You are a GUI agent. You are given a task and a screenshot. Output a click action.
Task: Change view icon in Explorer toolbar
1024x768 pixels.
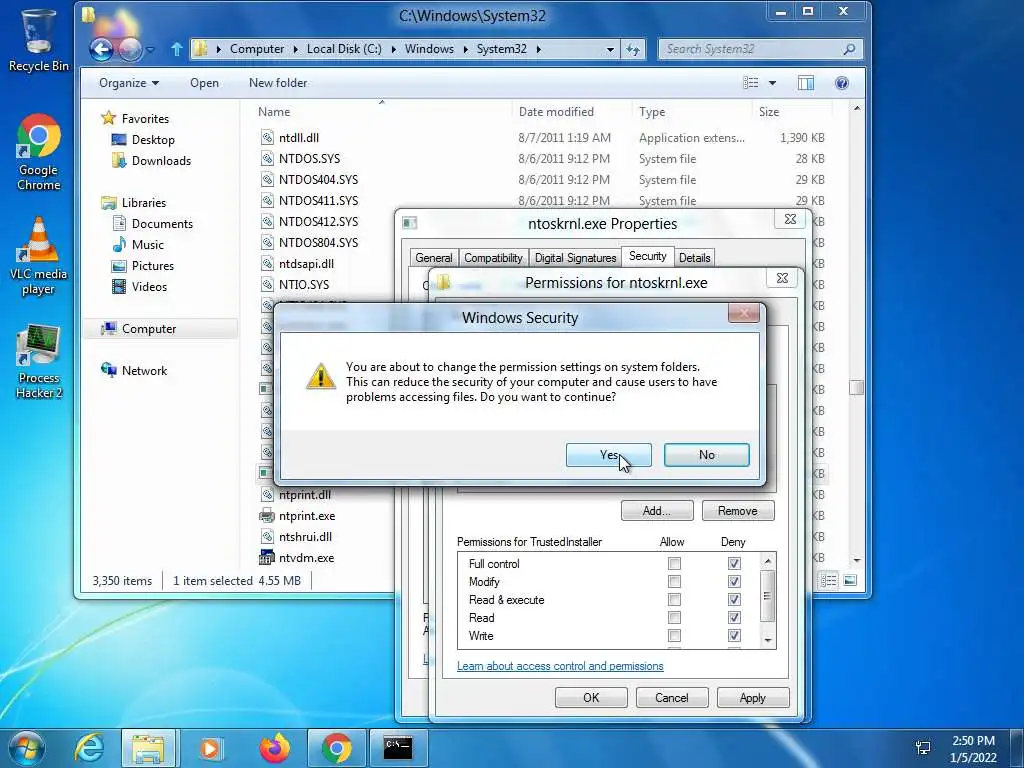click(751, 83)
